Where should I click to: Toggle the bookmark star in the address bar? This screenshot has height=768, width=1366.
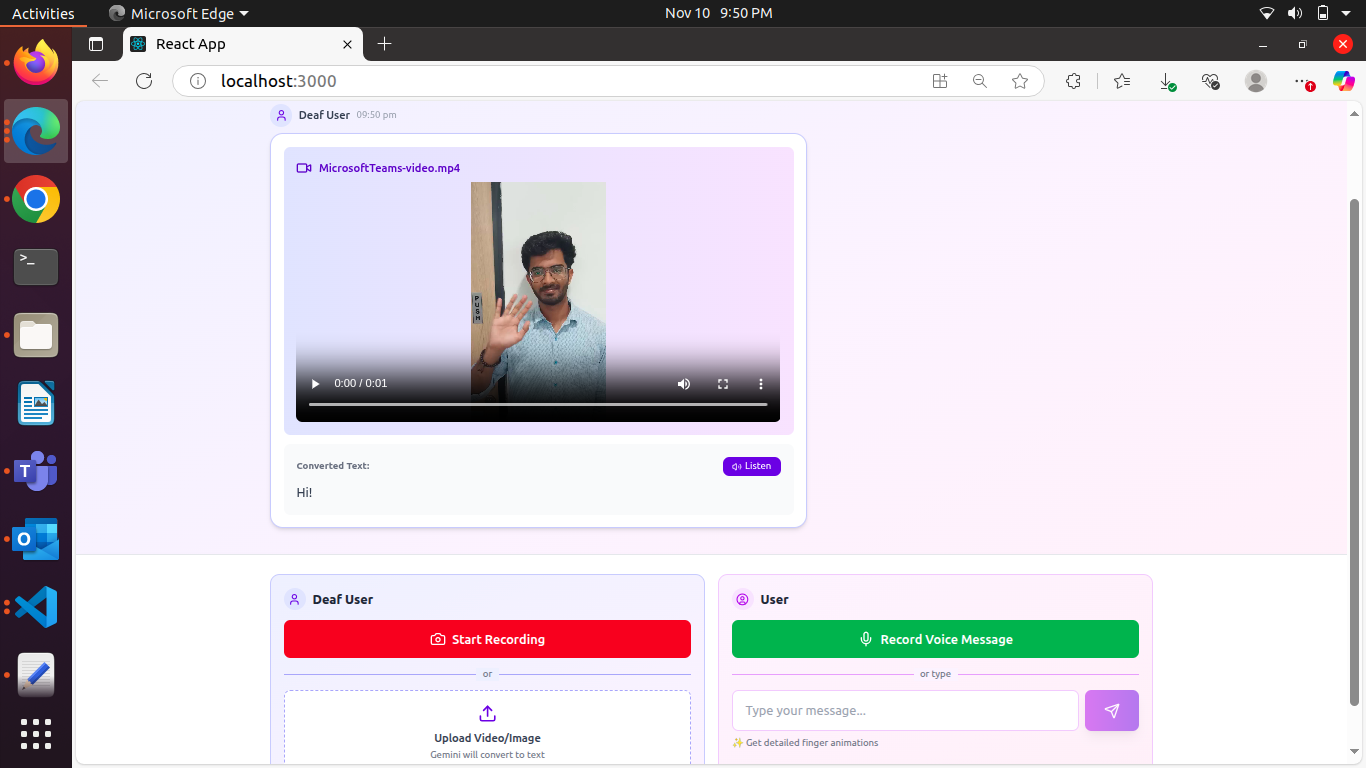click(1020, 81)
